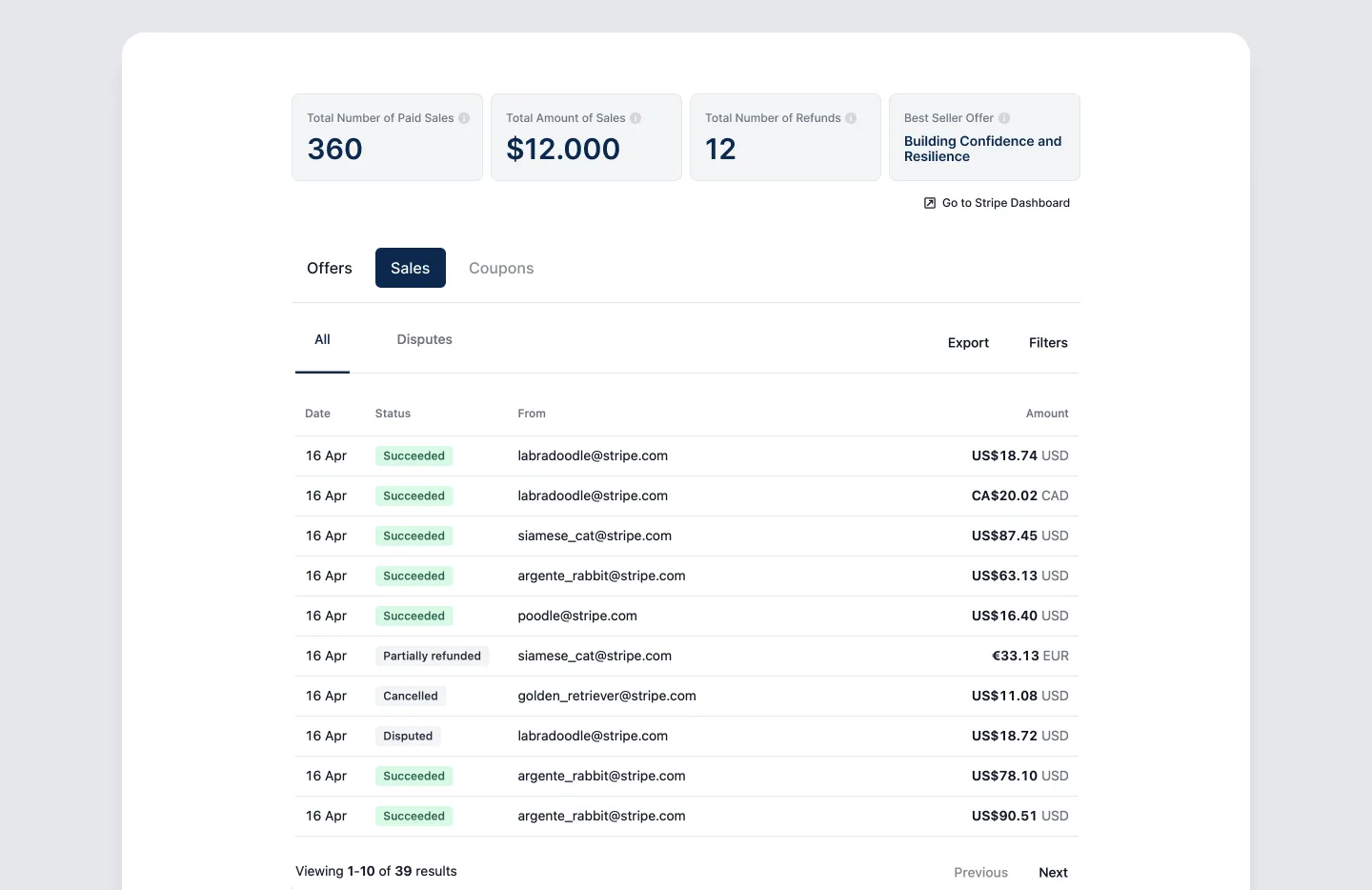This screenshot has width=1372, height=890.
Task: Click the Cancelled status badge
Action: [x=410, y=696]
